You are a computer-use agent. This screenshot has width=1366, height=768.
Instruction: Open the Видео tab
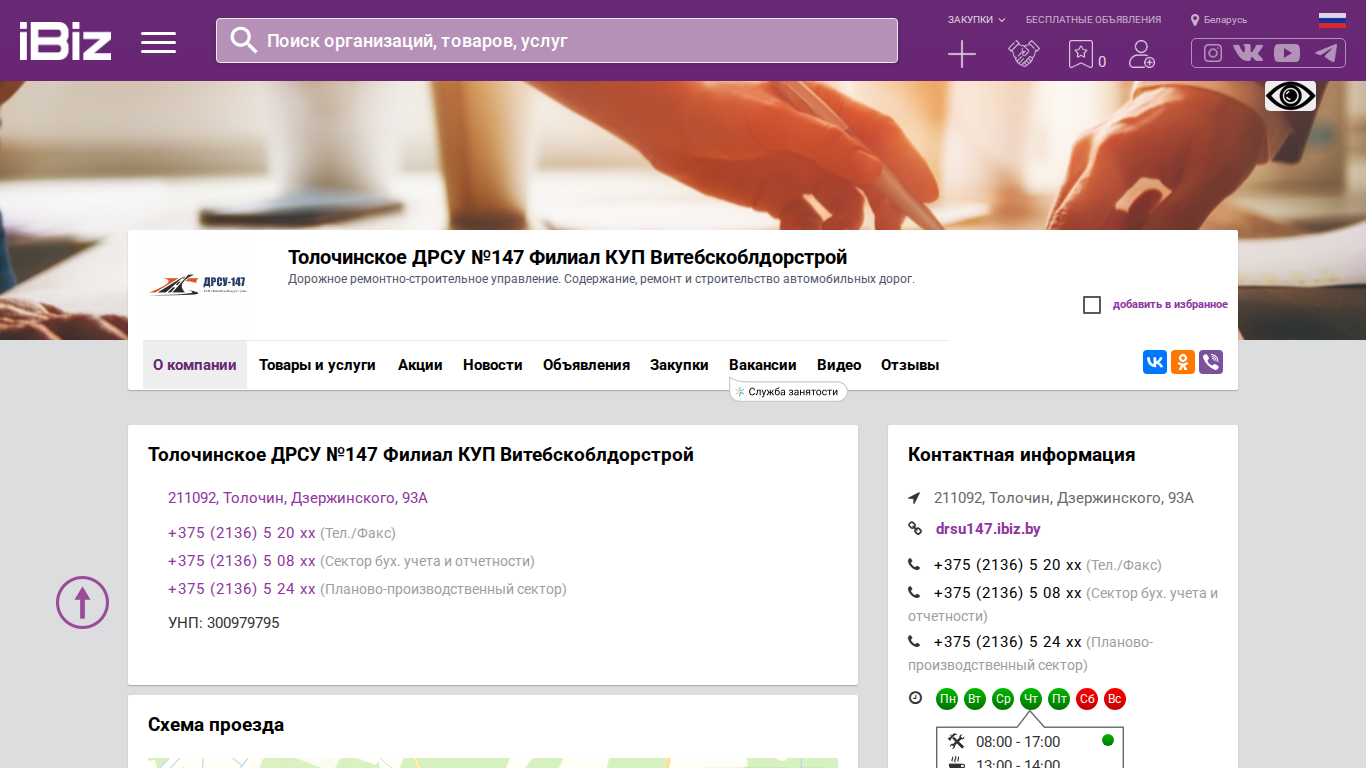pos(839,365)
